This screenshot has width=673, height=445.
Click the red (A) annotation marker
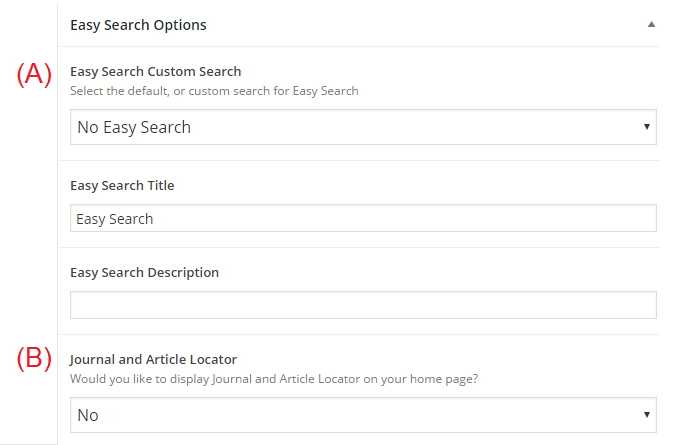(x=34, y=74)
